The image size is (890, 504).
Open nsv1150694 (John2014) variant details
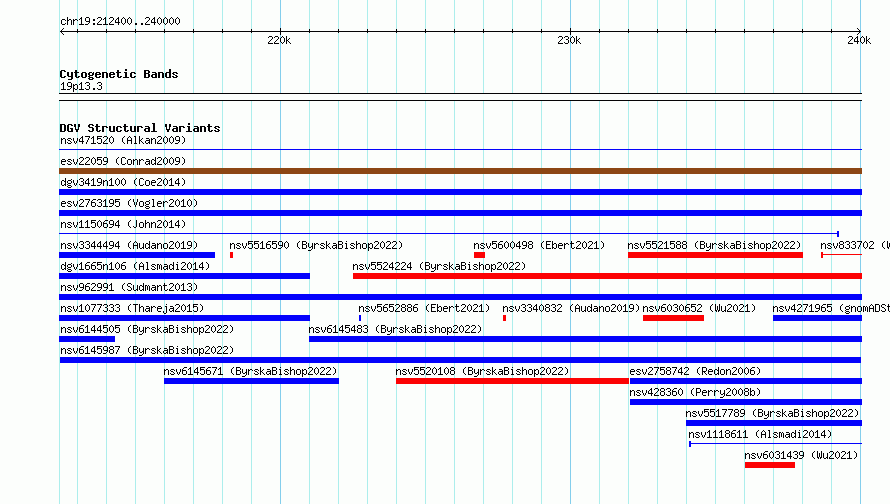click(x=123, y=224)
